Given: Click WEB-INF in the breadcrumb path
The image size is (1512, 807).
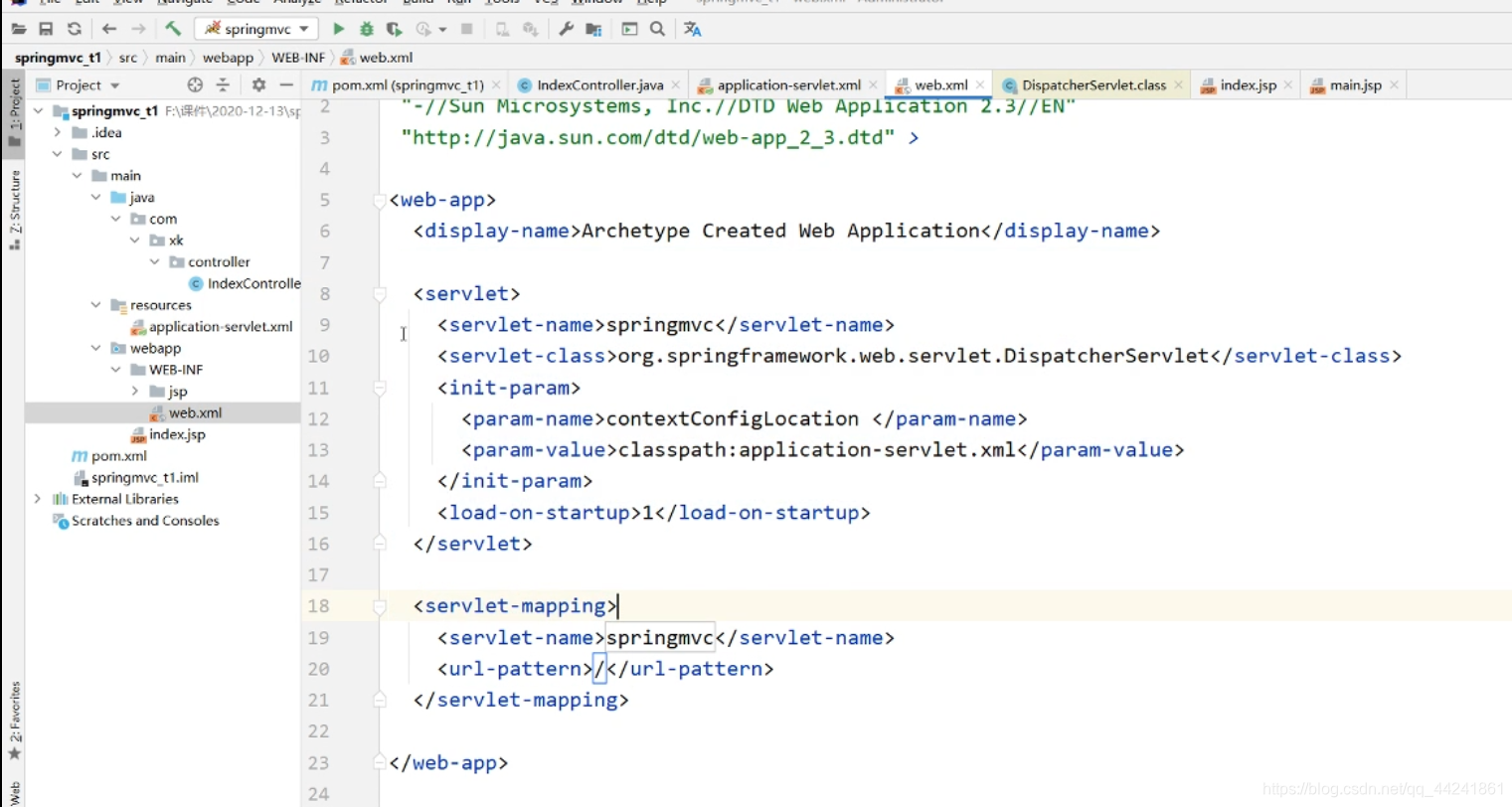Looking at the screenshot, I should coord(298,58).
